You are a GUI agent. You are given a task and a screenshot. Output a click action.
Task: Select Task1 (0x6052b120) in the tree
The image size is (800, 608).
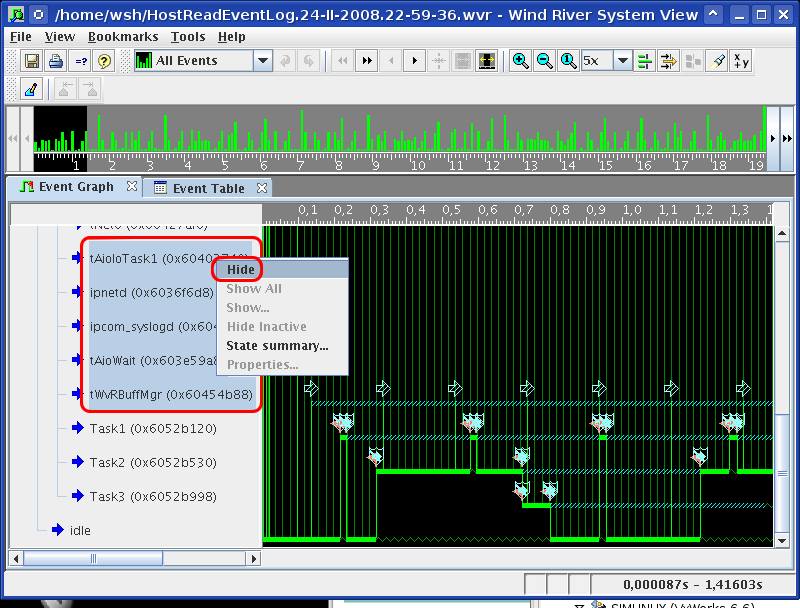[x=153, y=428]
